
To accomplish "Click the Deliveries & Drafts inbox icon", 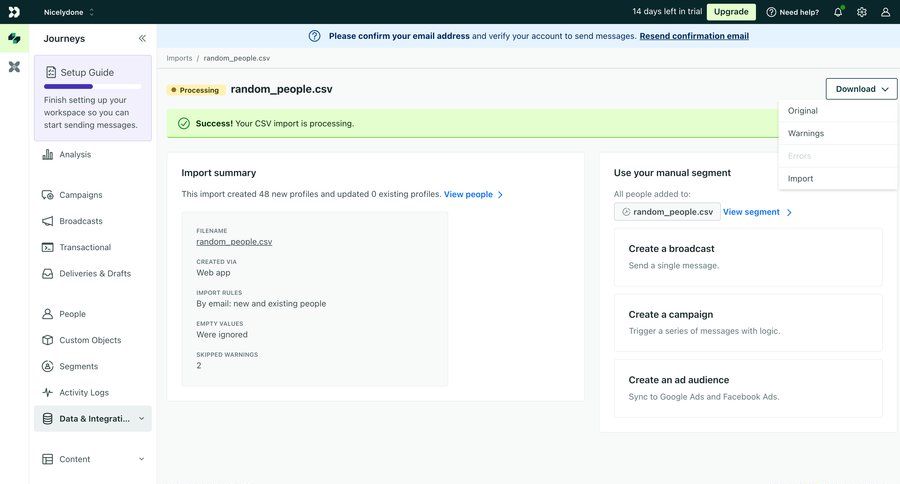I will pyautogui.click(x=48, y=274).
